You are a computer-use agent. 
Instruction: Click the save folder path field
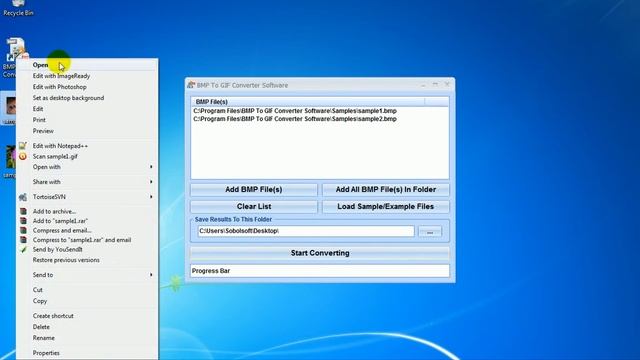pyautogui.click(x=306, y=231)
